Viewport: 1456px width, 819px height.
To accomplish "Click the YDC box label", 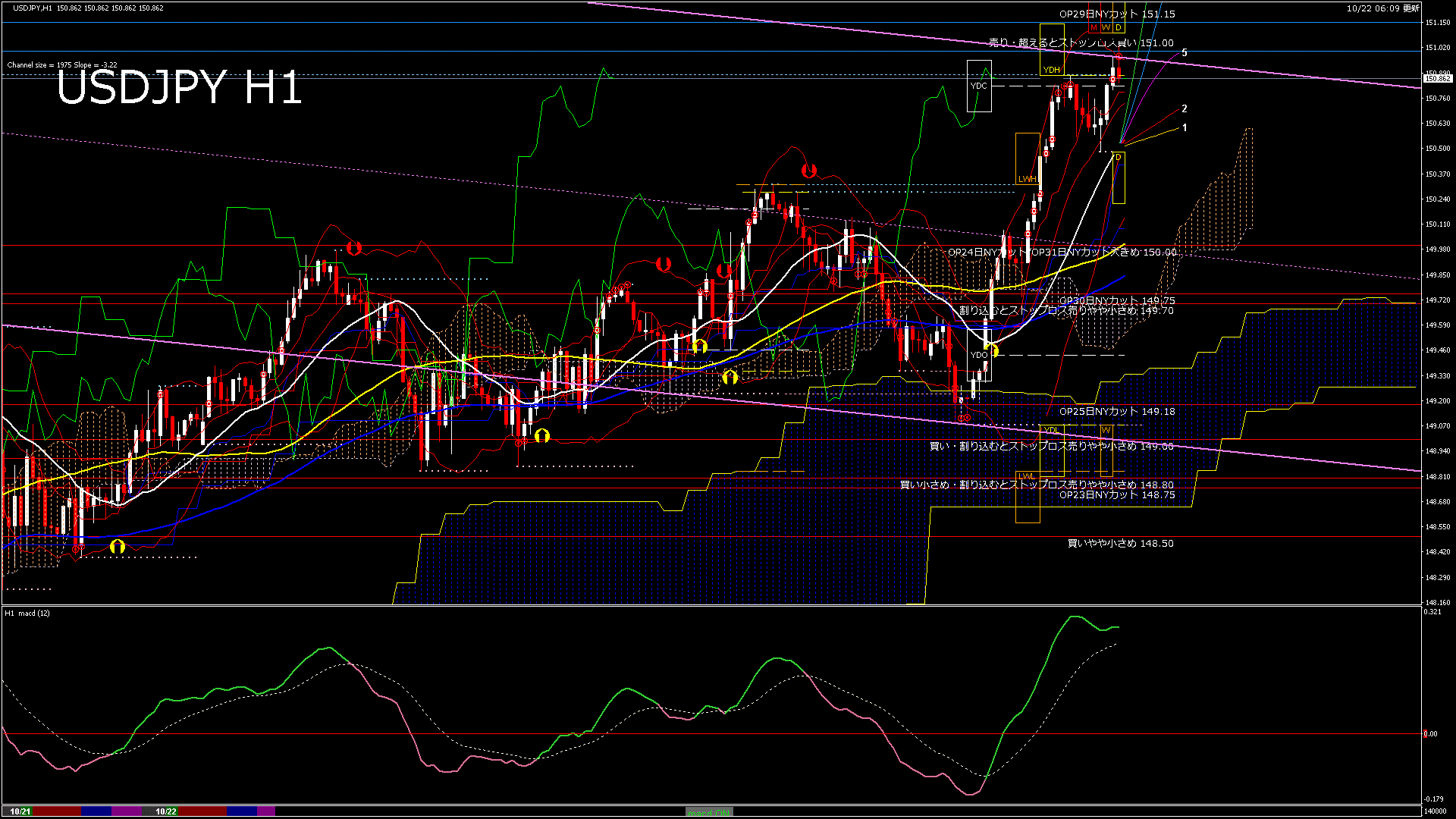I will coord(978,86).
